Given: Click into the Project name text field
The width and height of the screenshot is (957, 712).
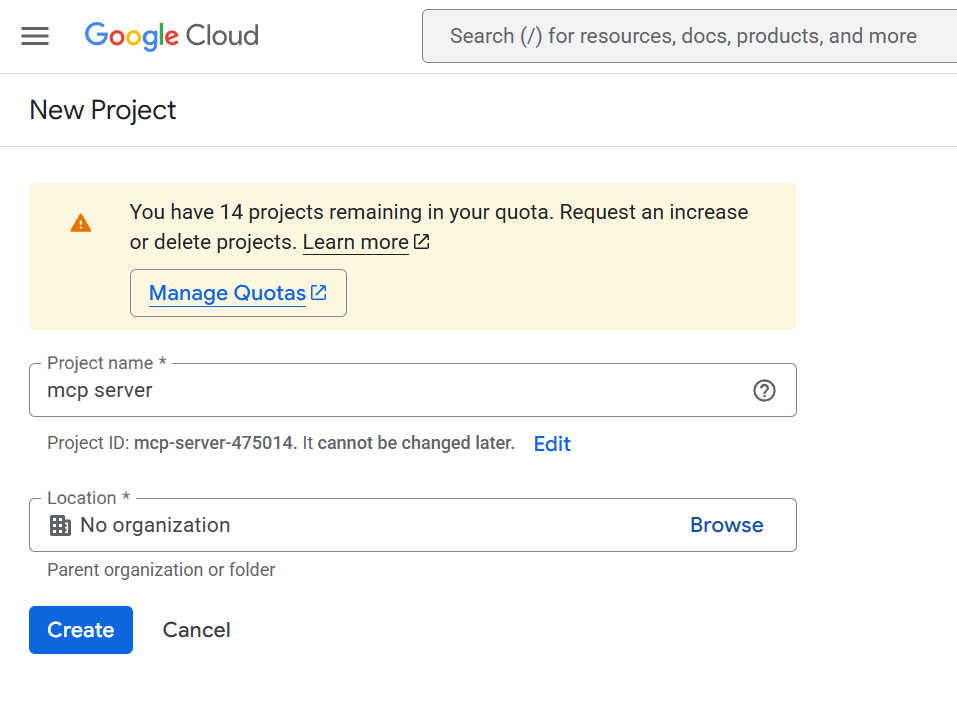Looking at the screenshot, I should coord(390,391).
